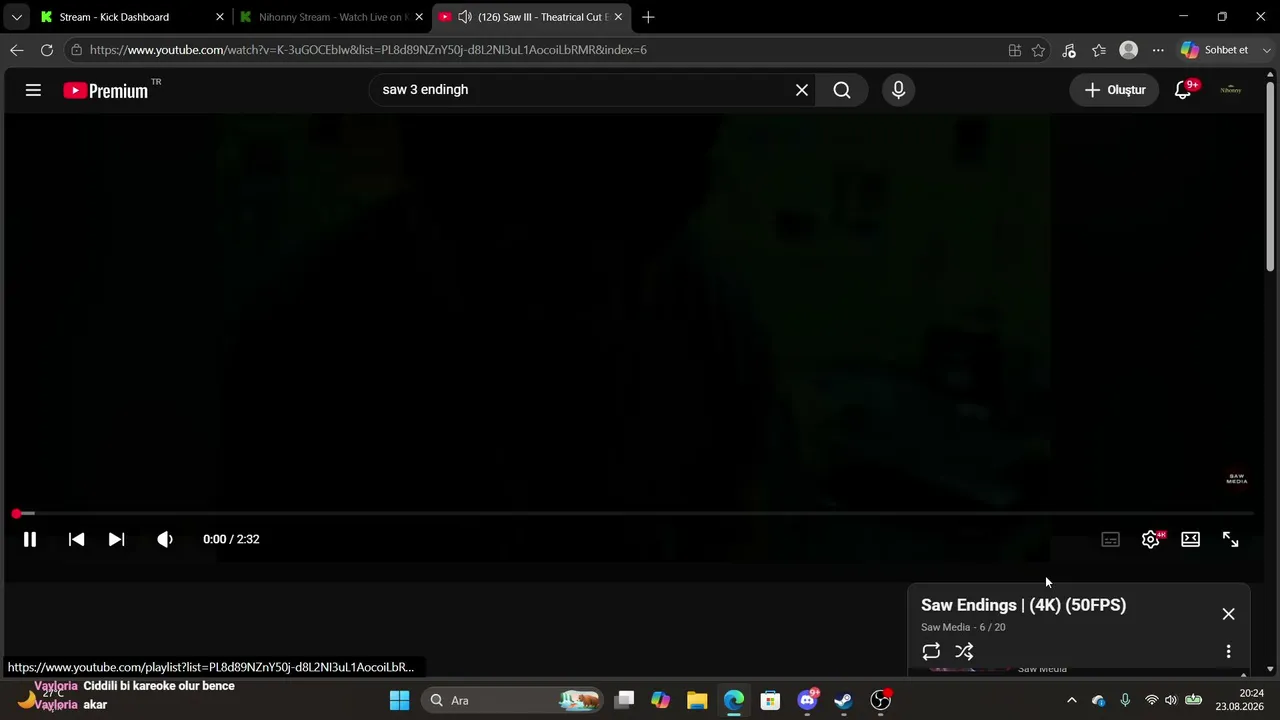Click the Oluştur create button
1280x720 pixels.
pyautogui.click(x=1114, y=90)
